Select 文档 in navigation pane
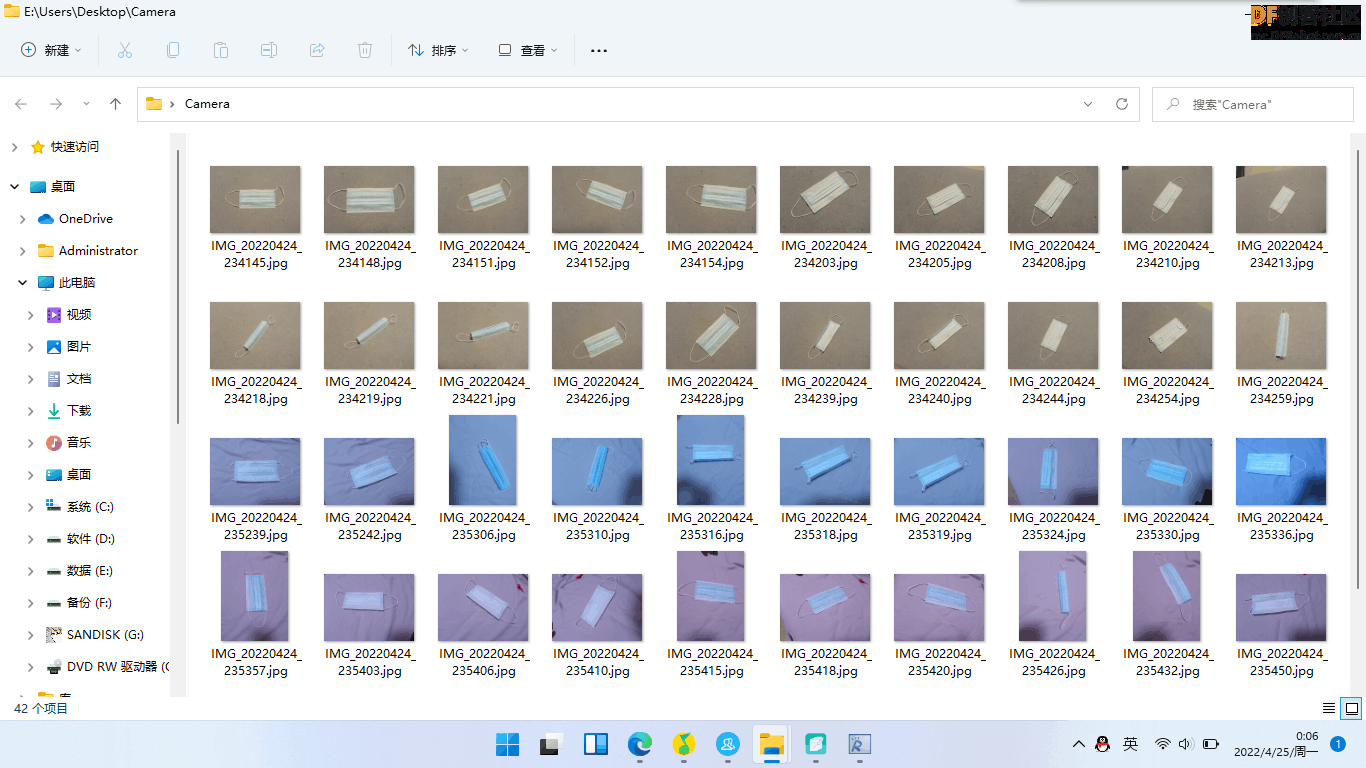The image size is (1366, 768). 79,379
